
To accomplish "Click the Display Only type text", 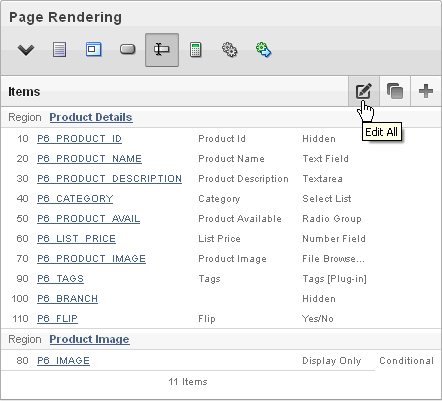I will pos(332,361).
